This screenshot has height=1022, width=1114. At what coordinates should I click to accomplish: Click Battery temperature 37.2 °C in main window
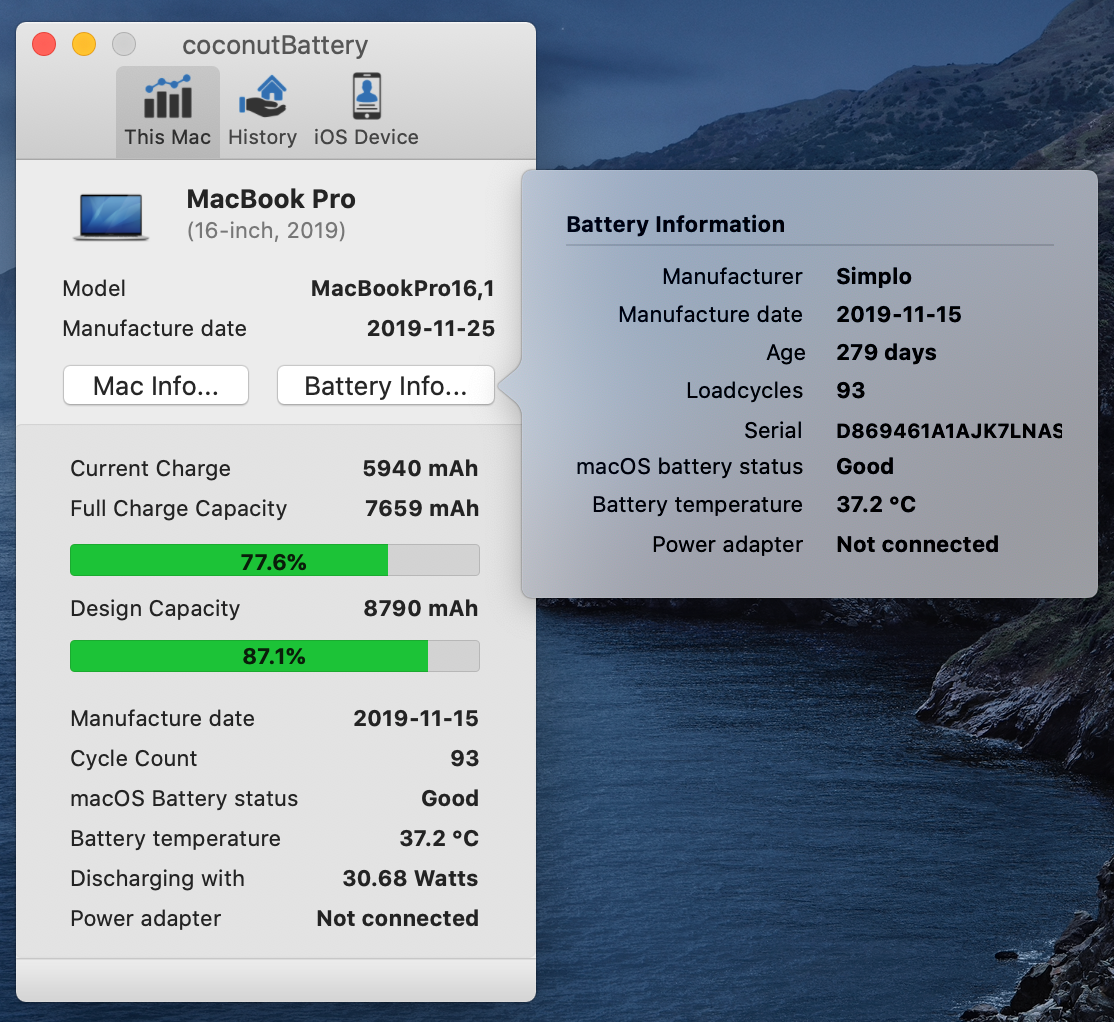[x=438, y=839]
